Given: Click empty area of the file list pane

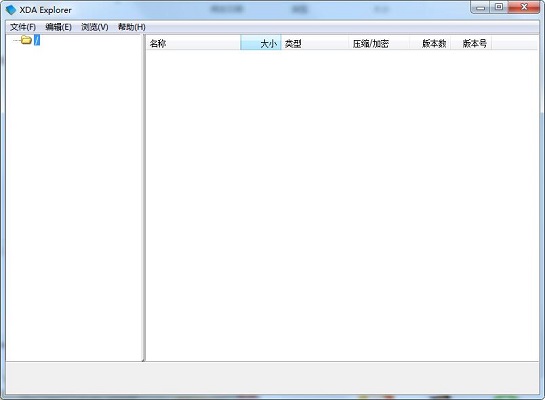Looking at the screenshot, I should point(342,205).
